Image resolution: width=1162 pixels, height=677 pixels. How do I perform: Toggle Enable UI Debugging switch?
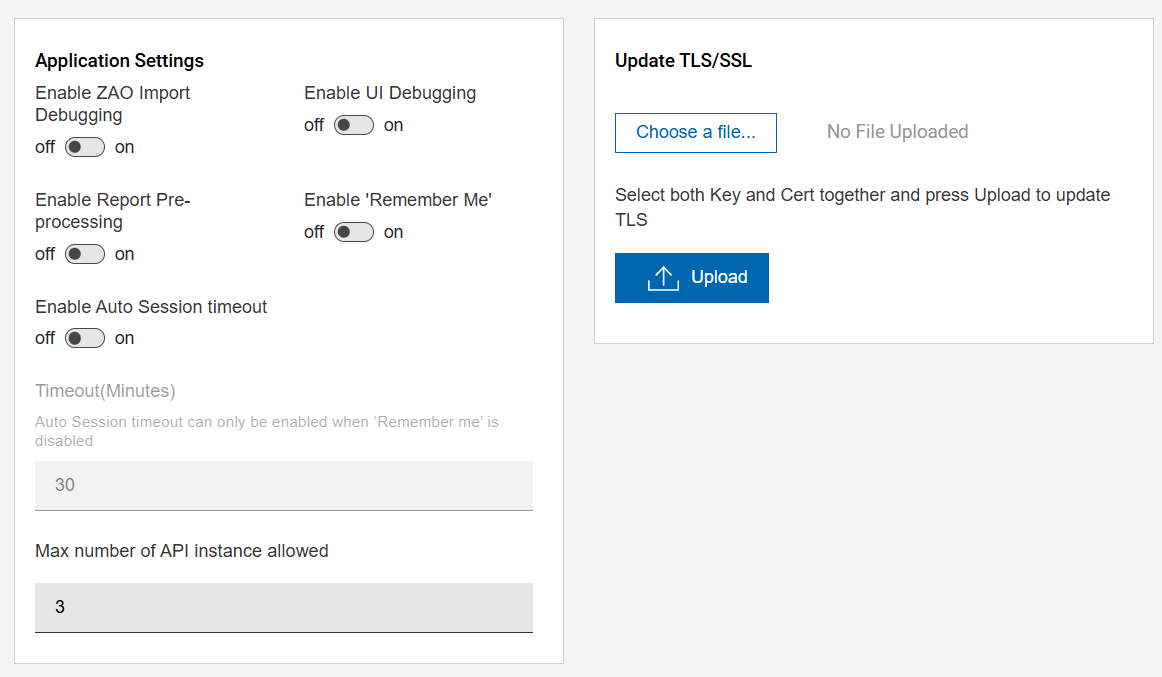(x=354, y=125)
